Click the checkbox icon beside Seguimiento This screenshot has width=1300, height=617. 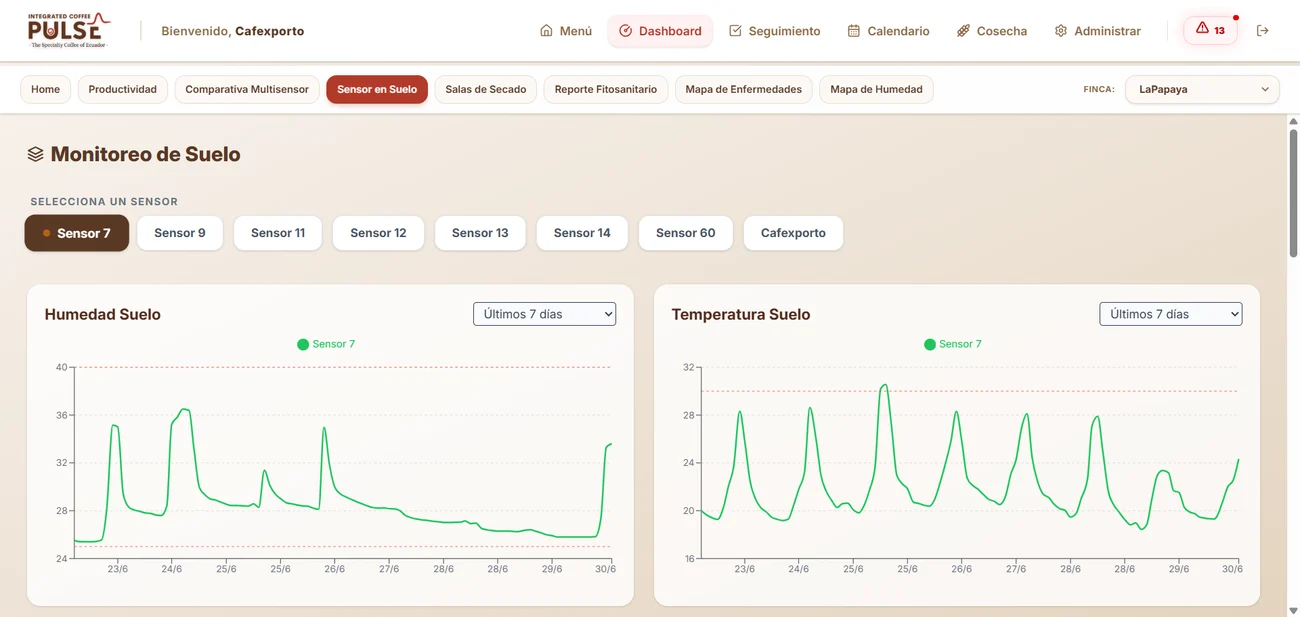click(x=735, y=31)
